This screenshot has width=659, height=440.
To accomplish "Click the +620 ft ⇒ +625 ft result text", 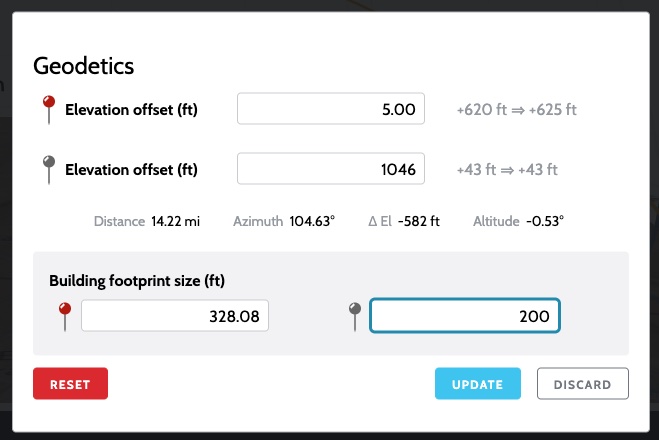I will coord(516,110).
